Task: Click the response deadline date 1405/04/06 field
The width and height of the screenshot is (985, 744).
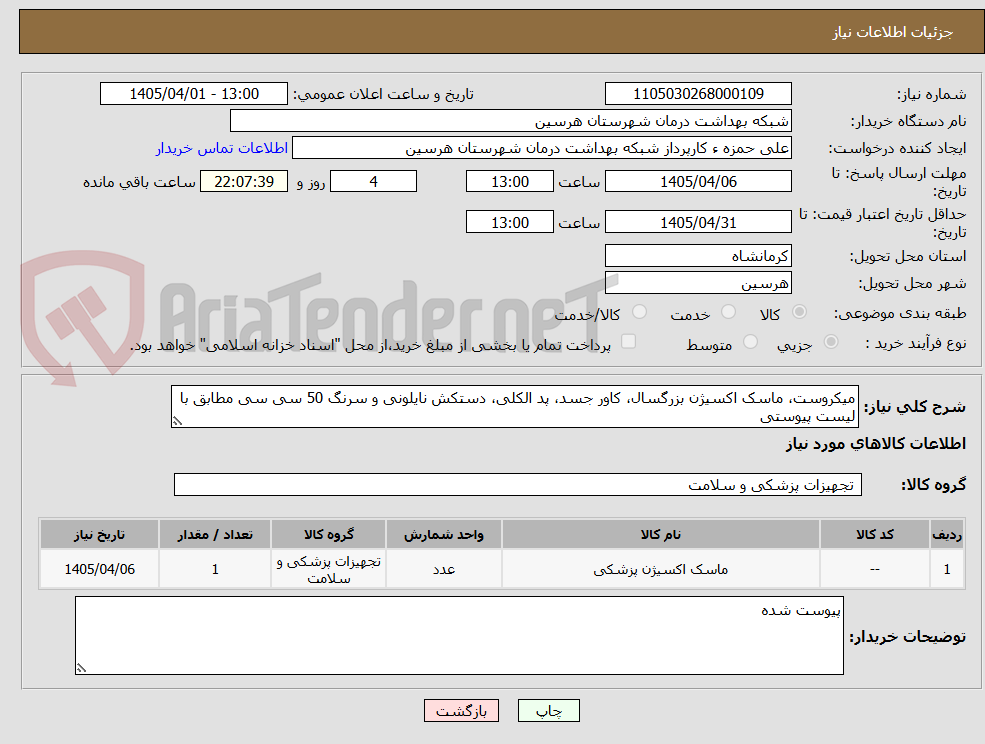Action: point(698,182)
